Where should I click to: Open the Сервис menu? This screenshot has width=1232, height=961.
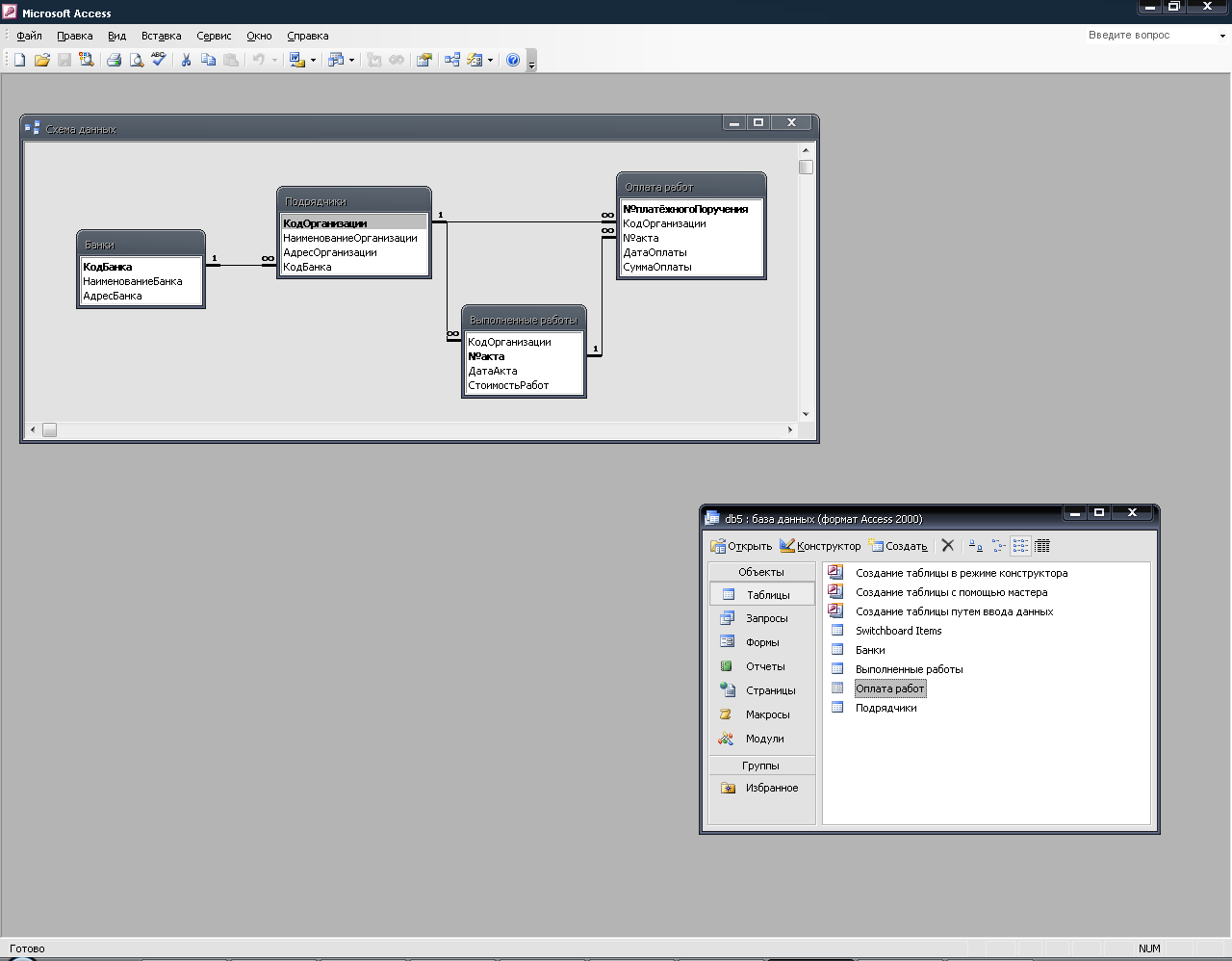[x=214, y=36]
